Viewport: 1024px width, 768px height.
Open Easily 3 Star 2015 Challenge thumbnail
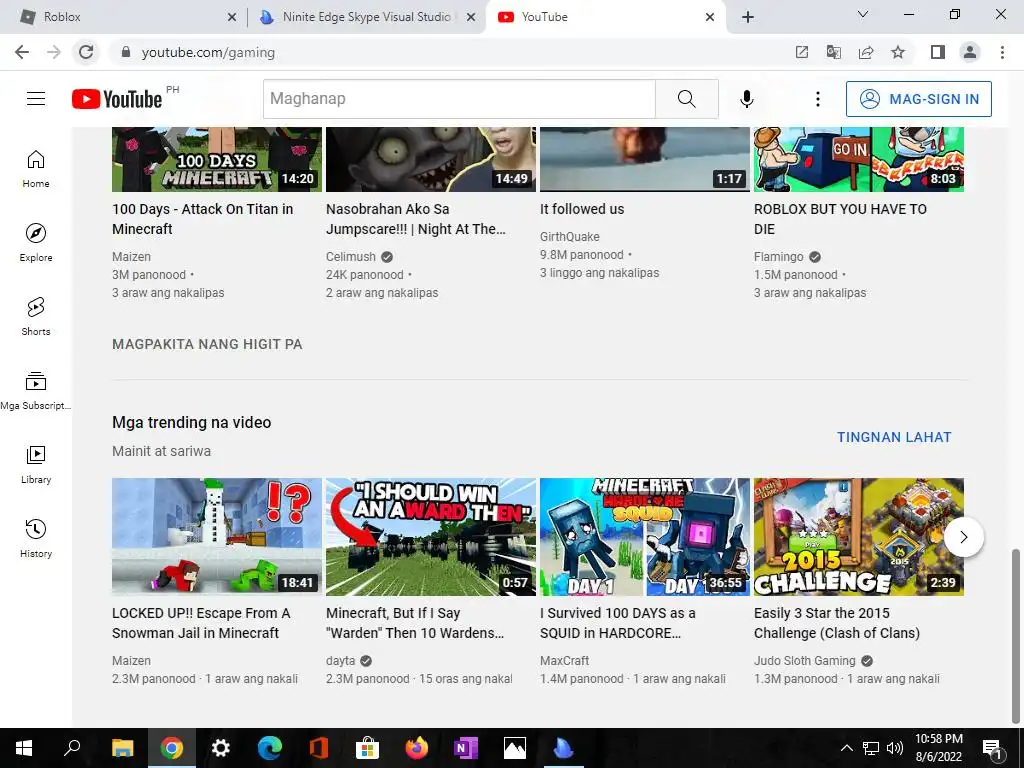pyautogui.click(x=859, y=537)
